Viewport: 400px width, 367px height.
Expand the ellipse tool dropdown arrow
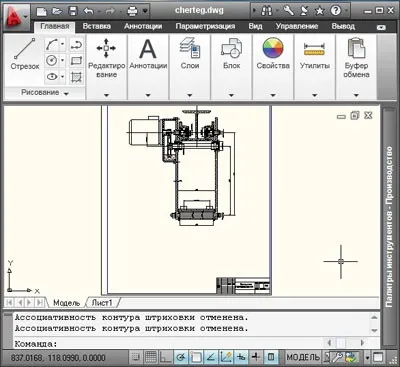pos(62,77)
